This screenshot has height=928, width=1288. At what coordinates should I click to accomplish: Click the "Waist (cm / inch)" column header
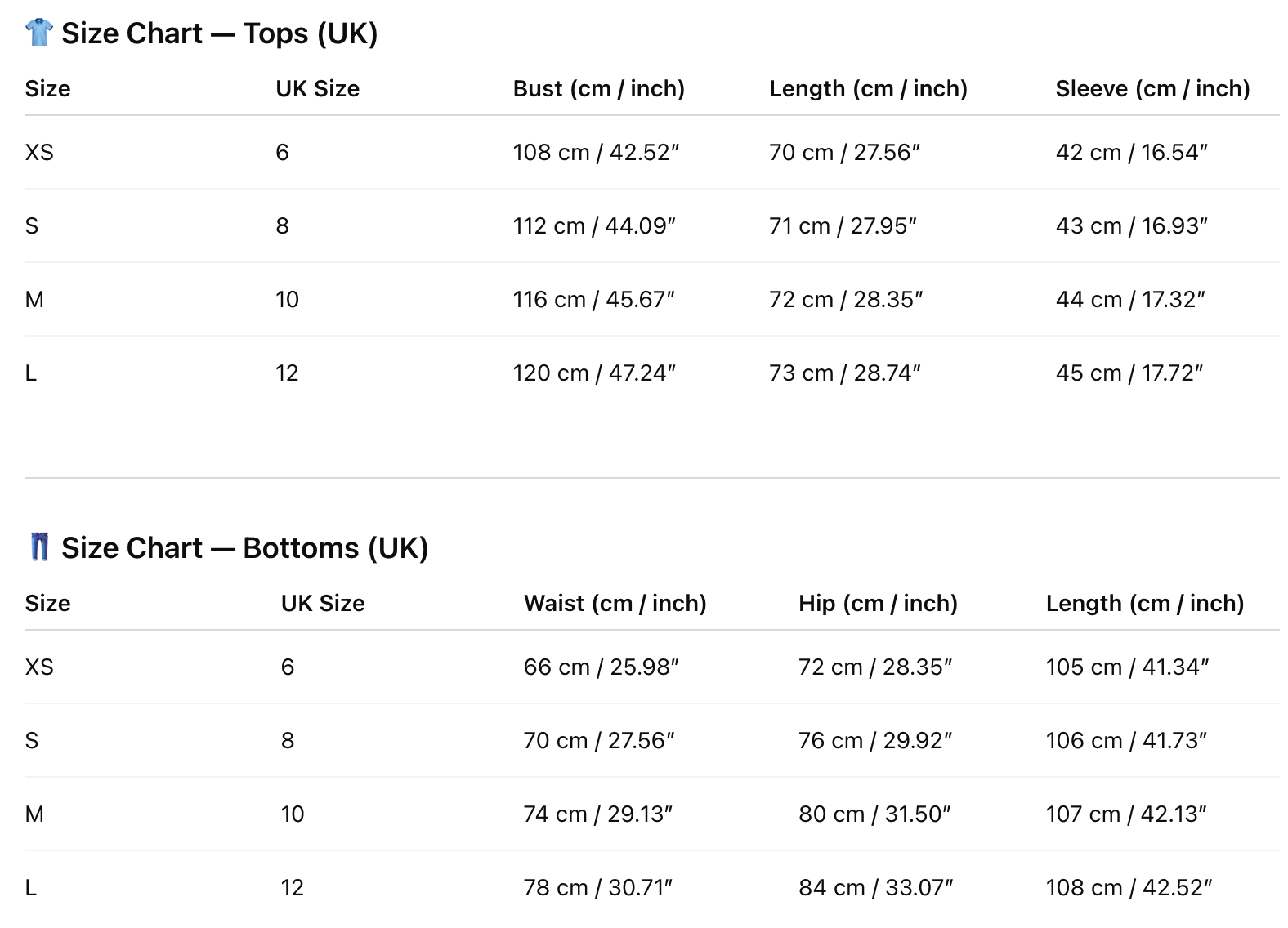point(615,603)
